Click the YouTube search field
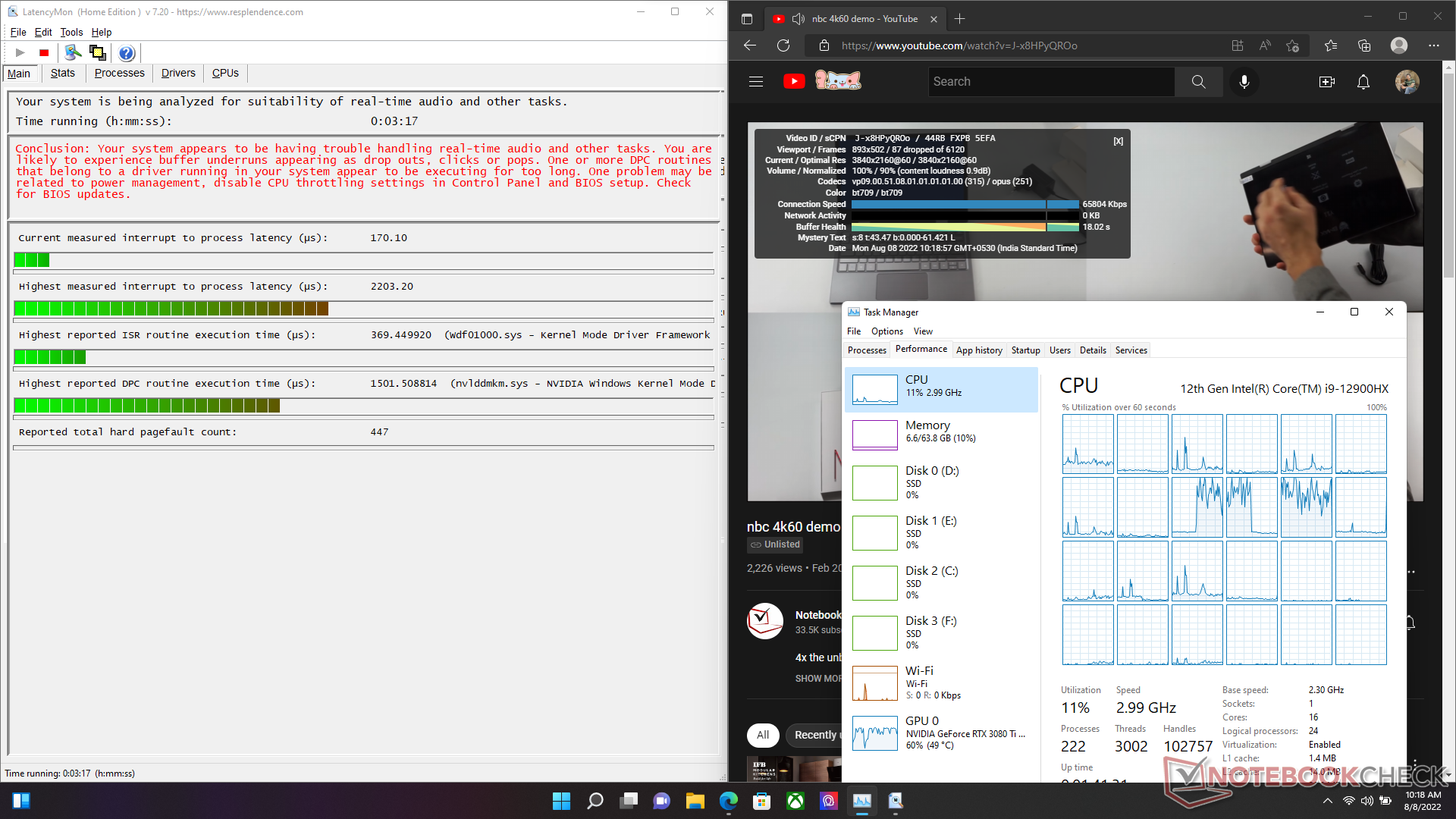This screenshot has height=819, width=1456. point(1050,82)
